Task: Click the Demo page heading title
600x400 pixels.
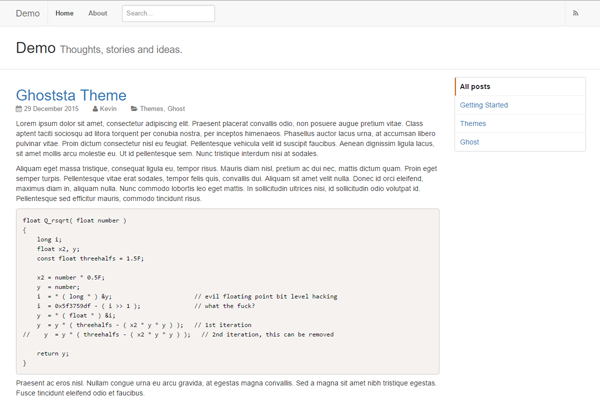Action: click(x=36, y=48)
